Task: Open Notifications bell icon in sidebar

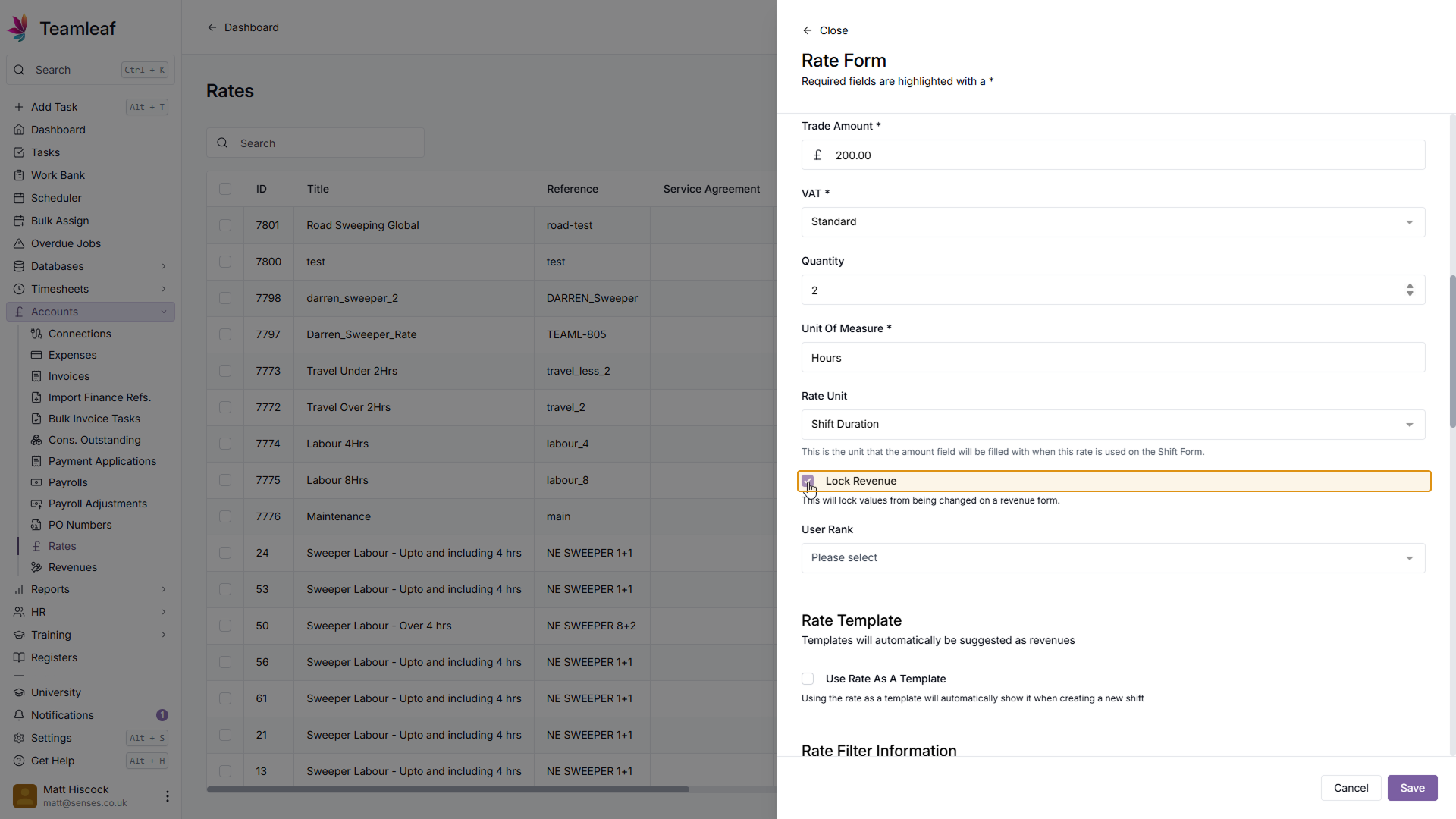Action: click(19, 715)
